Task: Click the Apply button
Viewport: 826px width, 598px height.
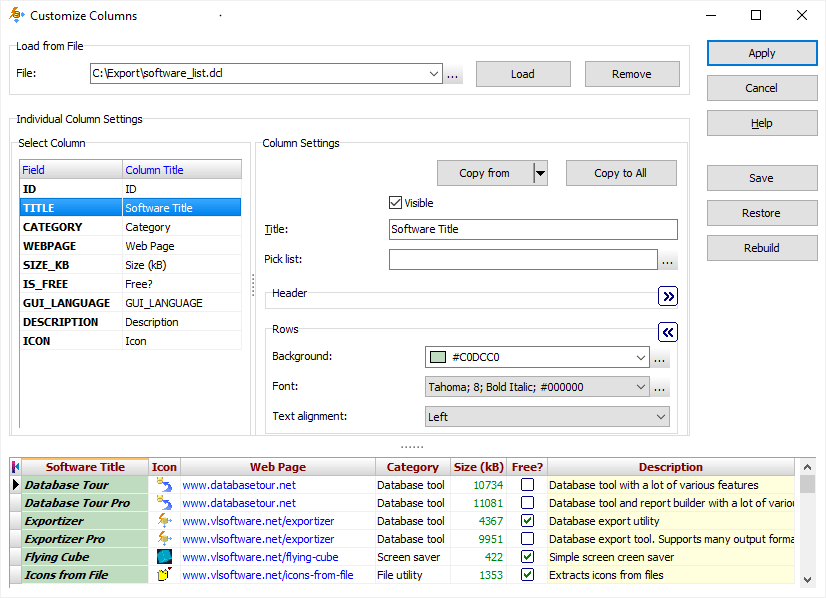Action: (761, 53)
